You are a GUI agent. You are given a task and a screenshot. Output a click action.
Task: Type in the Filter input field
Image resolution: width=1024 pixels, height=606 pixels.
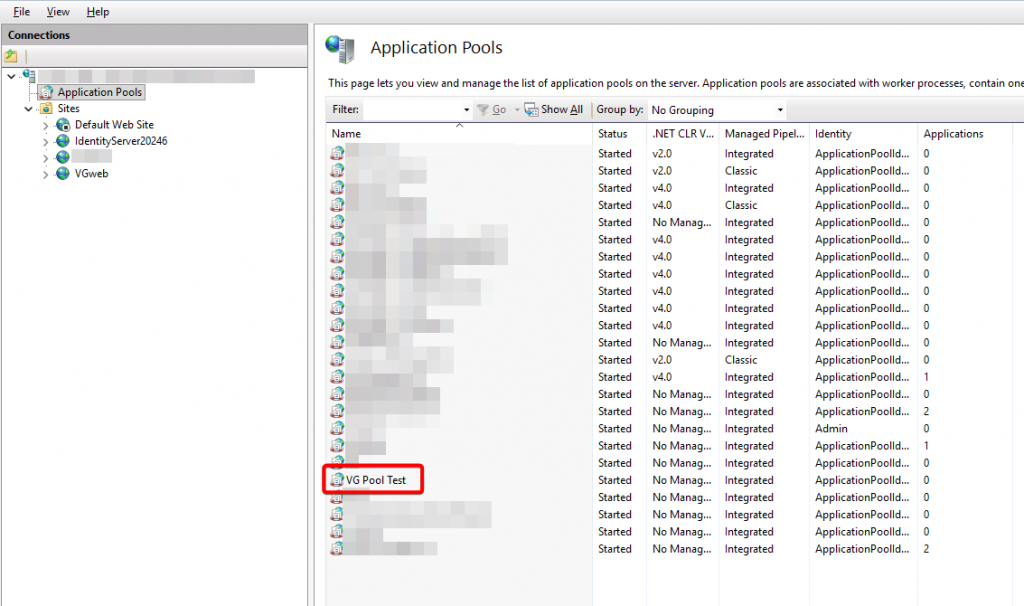point(410,110)
